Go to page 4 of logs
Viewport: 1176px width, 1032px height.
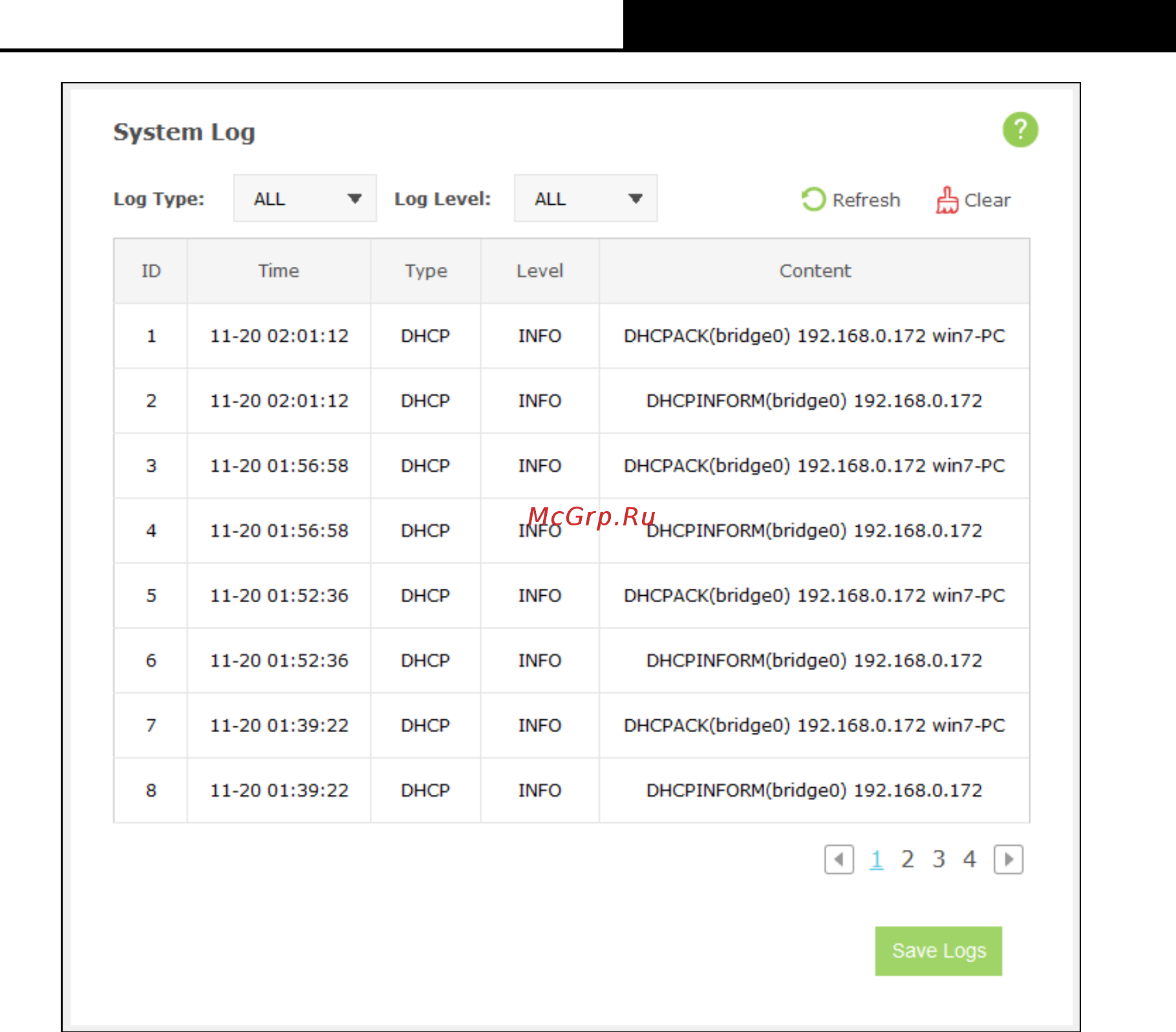[969, 859]
